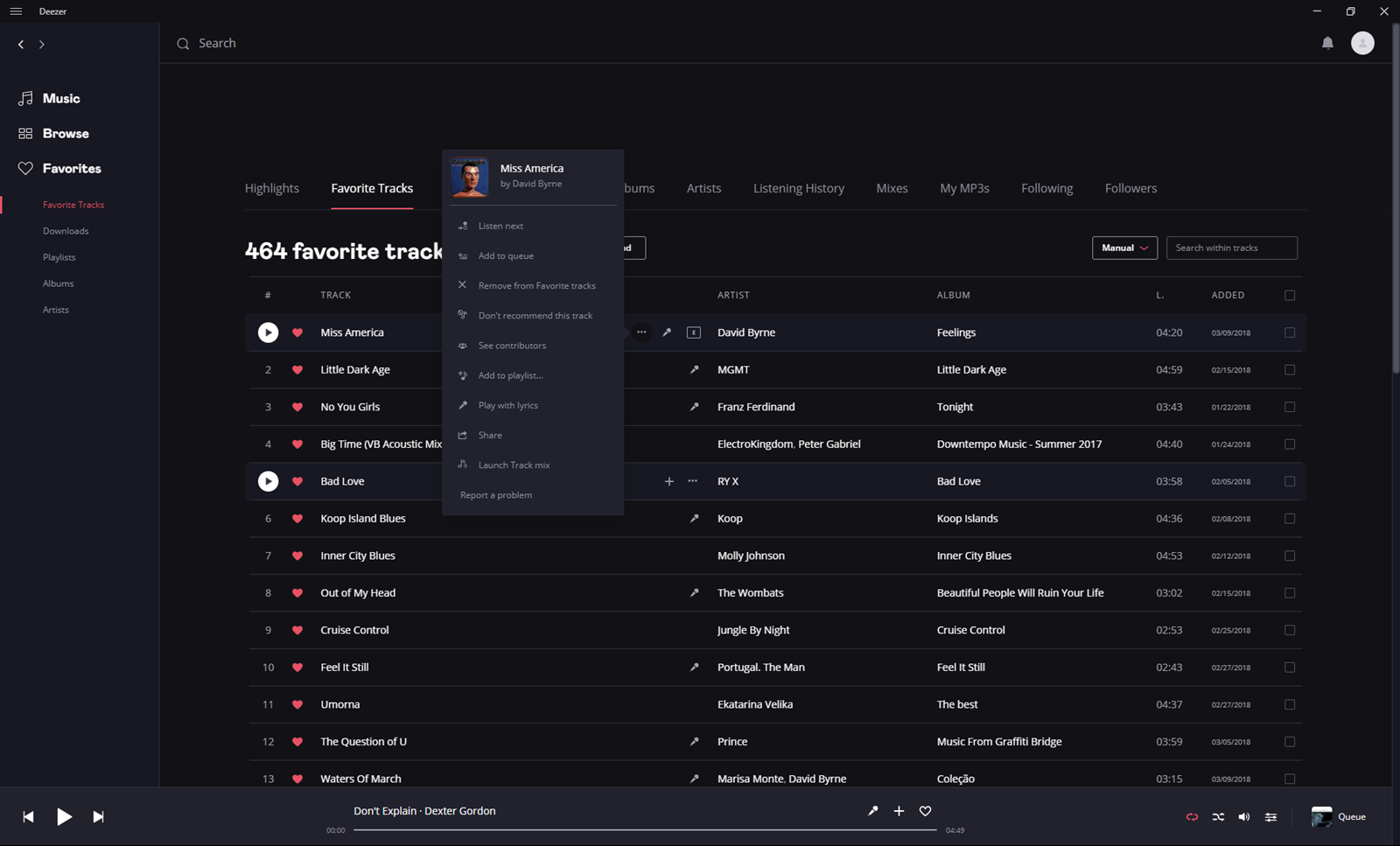1400x846 pixels.
Task: Check the Koop Island Blues row checkbox
Action: click(1290, 519)
